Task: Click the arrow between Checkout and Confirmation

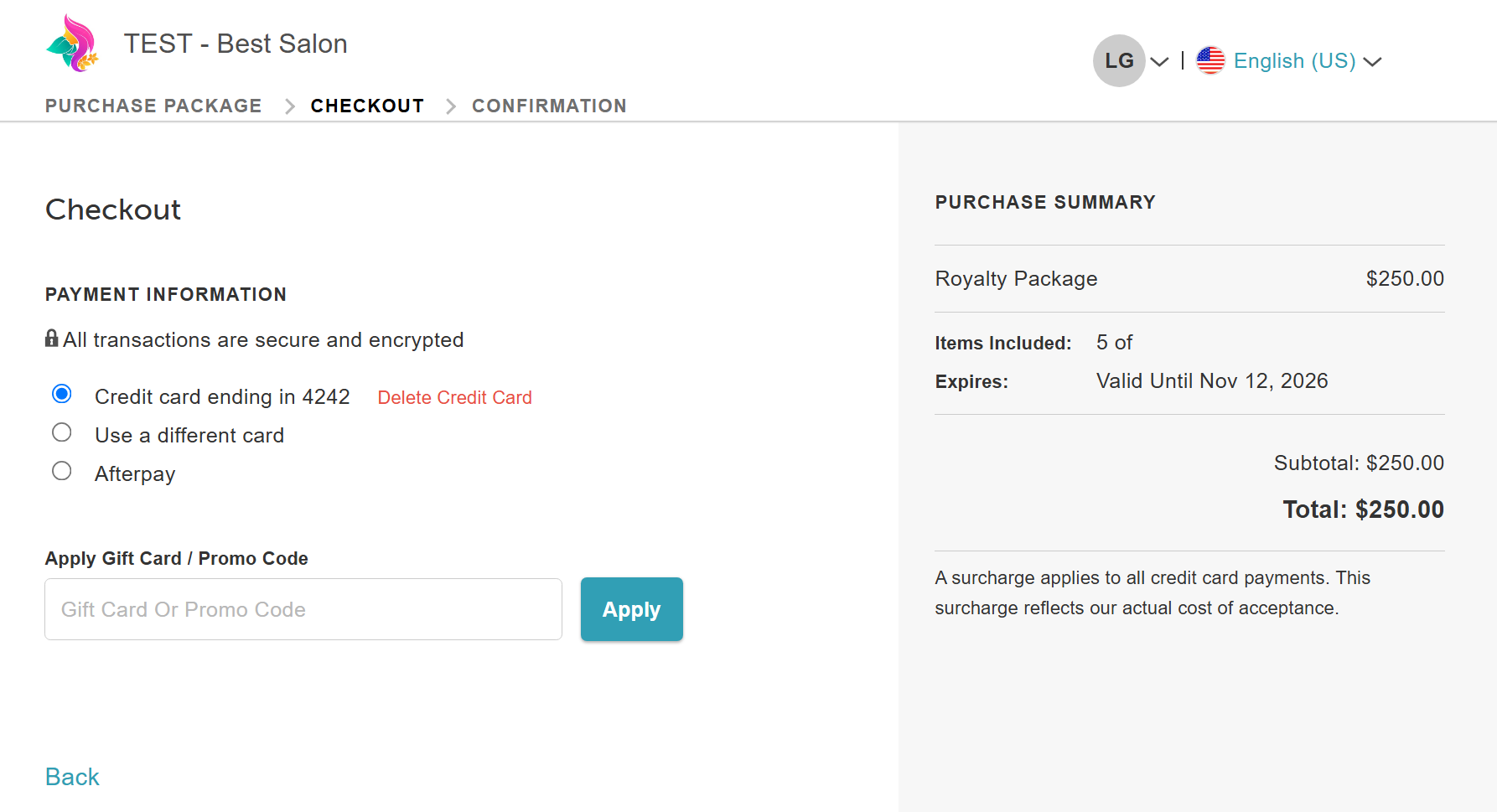Action: (x=451, y=106)
